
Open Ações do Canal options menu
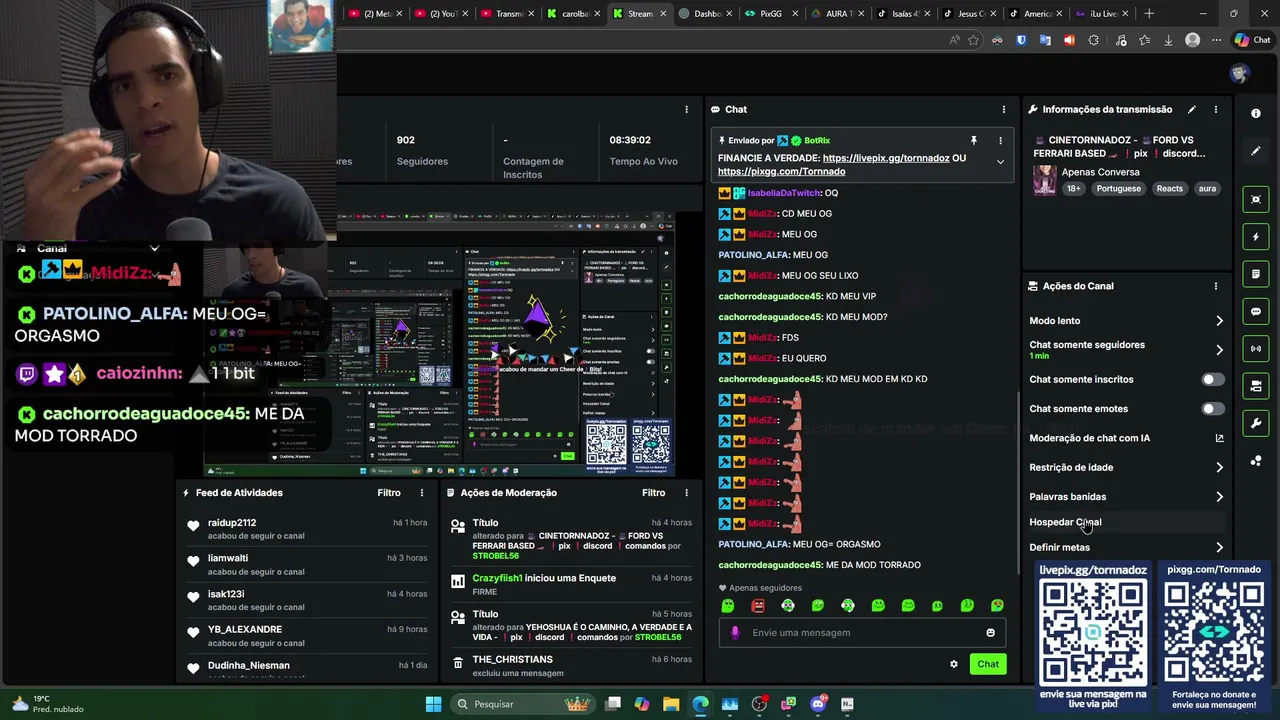tap(1216, 286)
